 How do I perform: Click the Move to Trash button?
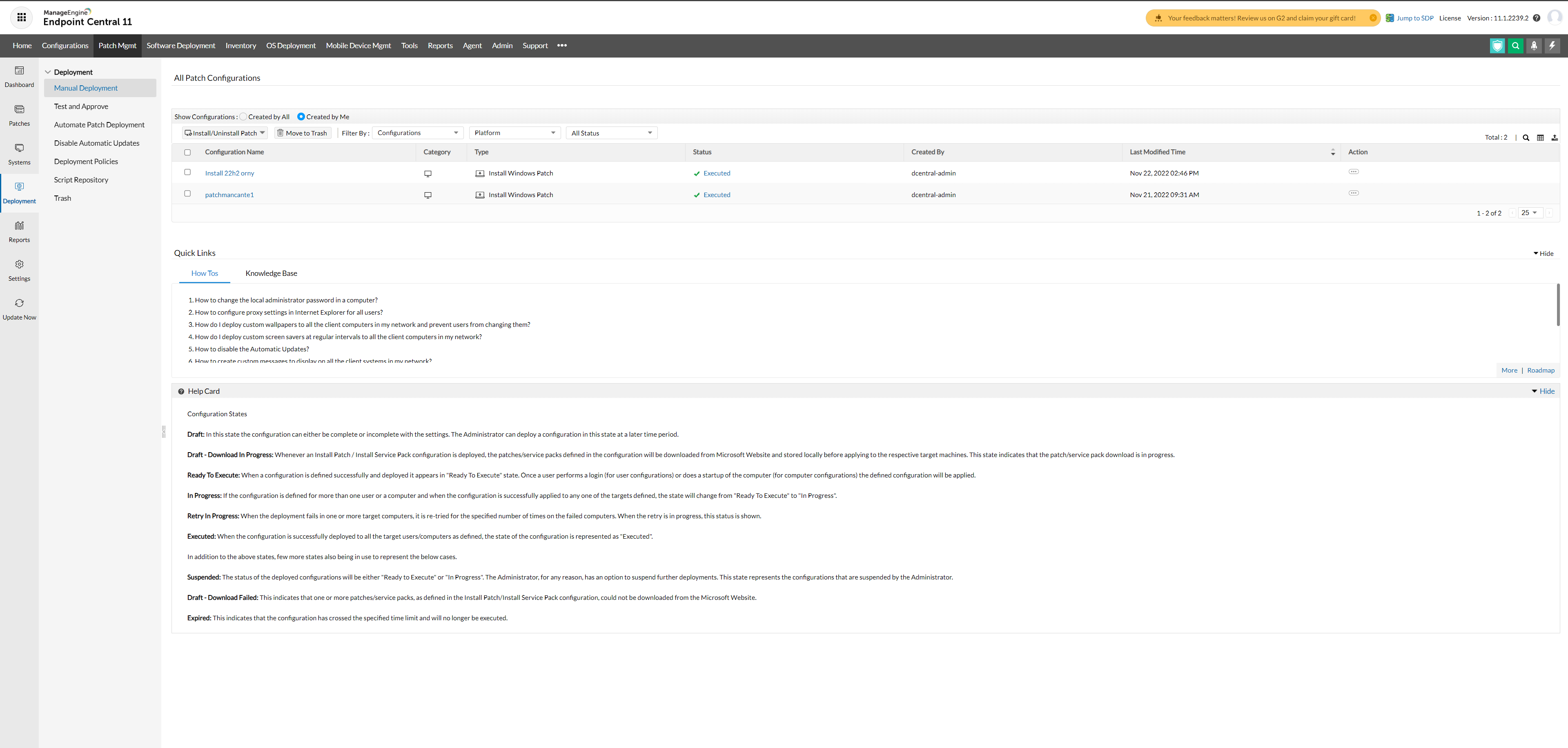pyautogui.click(x=302, y=133)
